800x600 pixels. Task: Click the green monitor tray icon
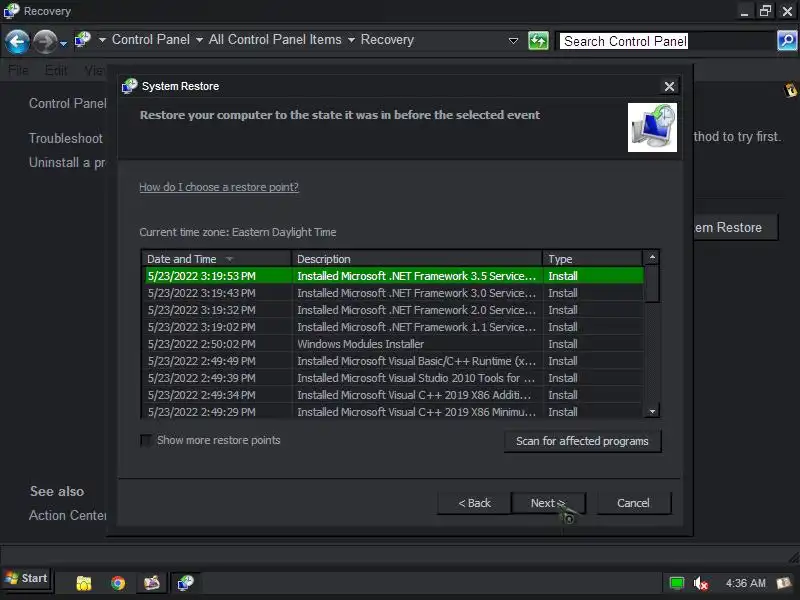point(677,583)
